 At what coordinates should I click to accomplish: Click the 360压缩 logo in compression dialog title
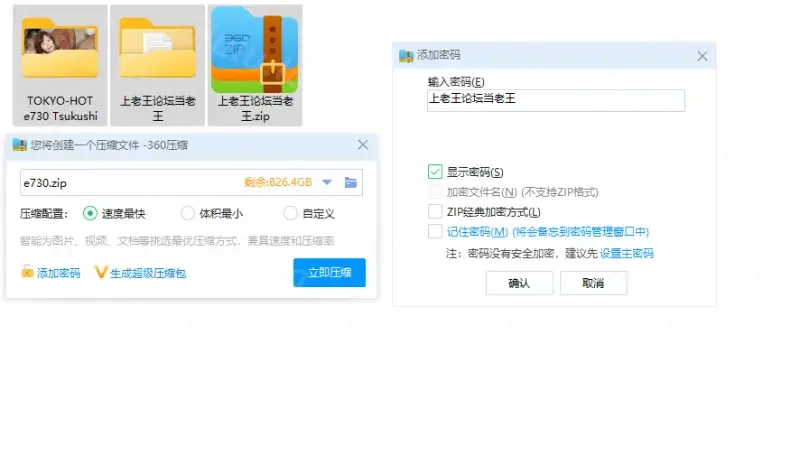coord(19,145)
